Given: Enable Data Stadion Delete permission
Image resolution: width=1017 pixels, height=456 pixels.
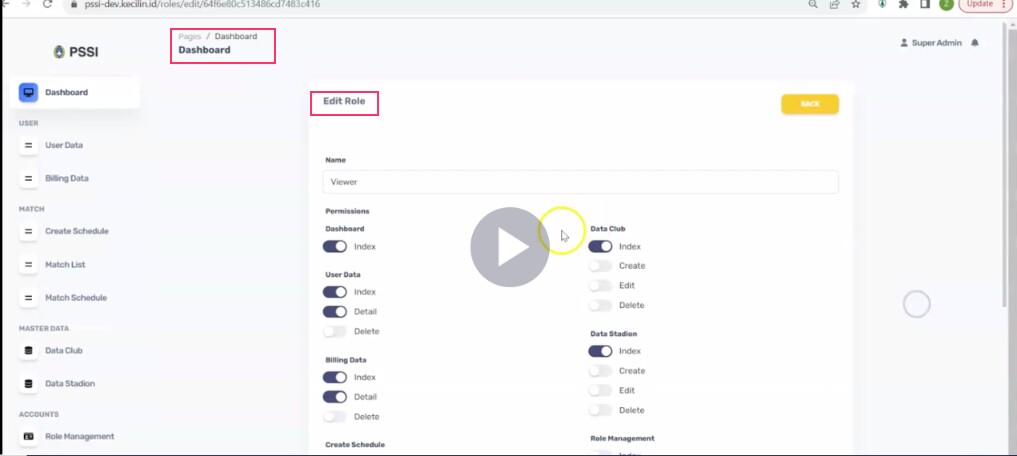Looking at the screenshot, I should 600,410.
